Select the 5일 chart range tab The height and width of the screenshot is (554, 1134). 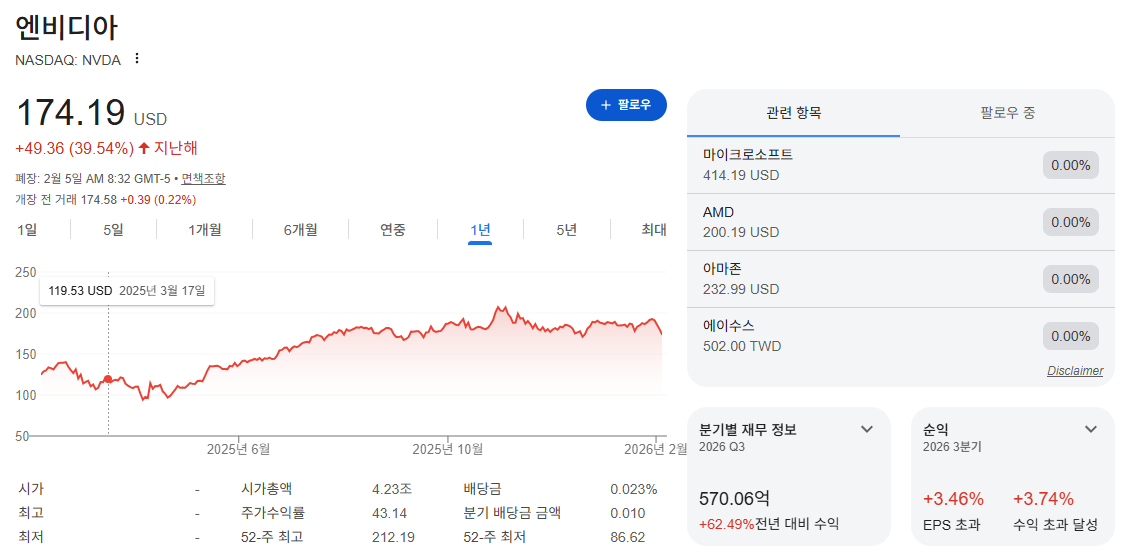113,230
